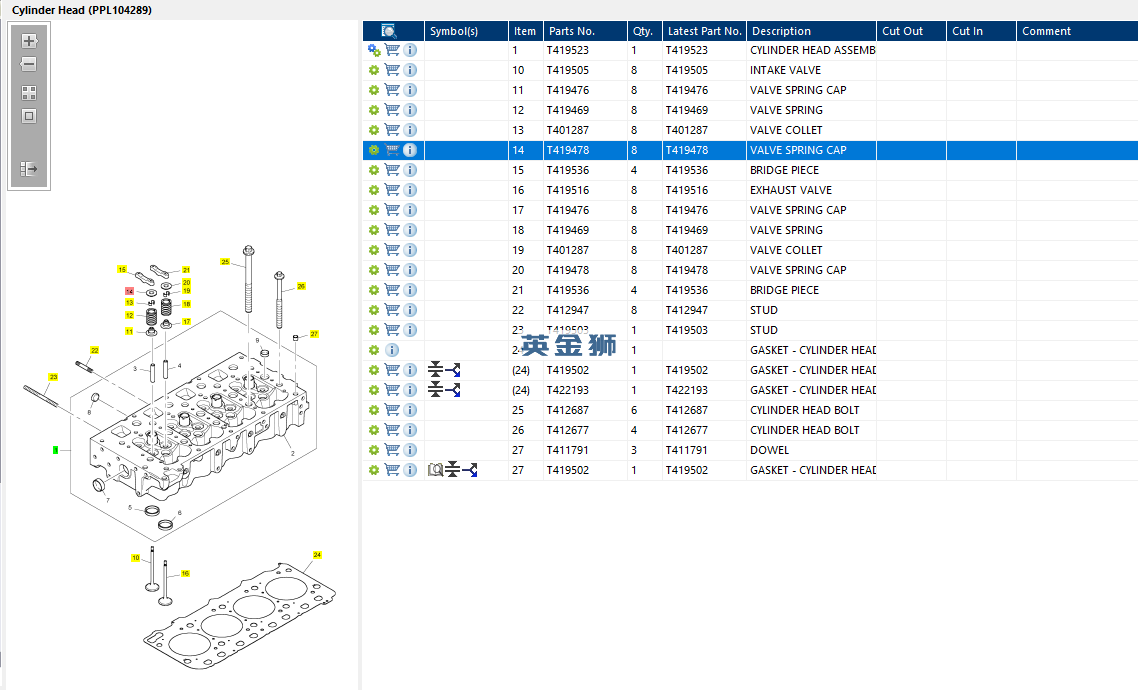
Task: Click the Description column header
Action: point(781,31)
